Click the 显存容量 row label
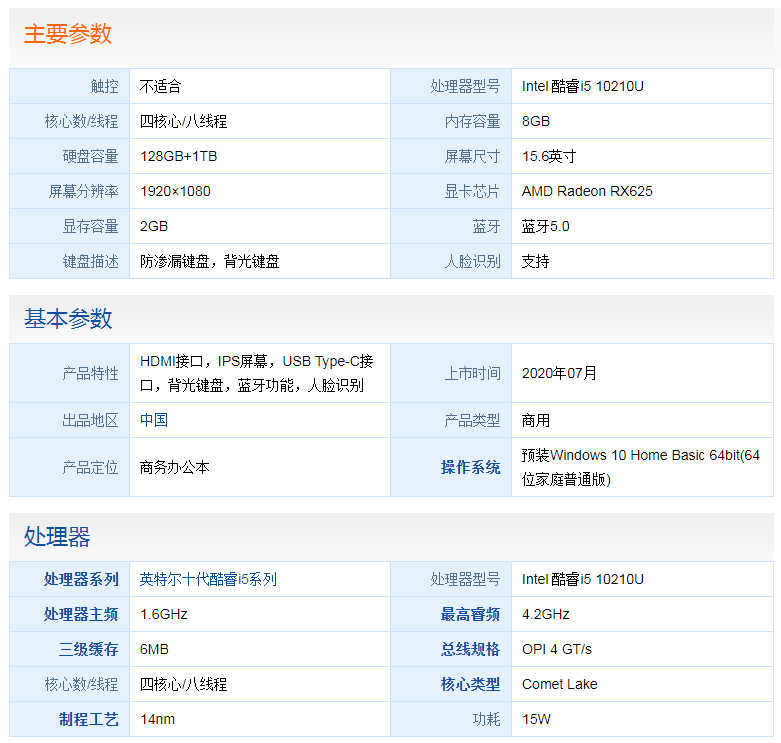781x743 pixels. [x=90, y=226]
